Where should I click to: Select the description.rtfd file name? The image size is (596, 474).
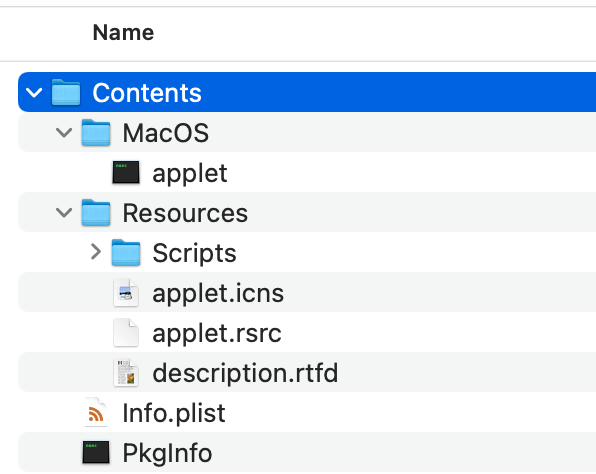coord(245,373)
